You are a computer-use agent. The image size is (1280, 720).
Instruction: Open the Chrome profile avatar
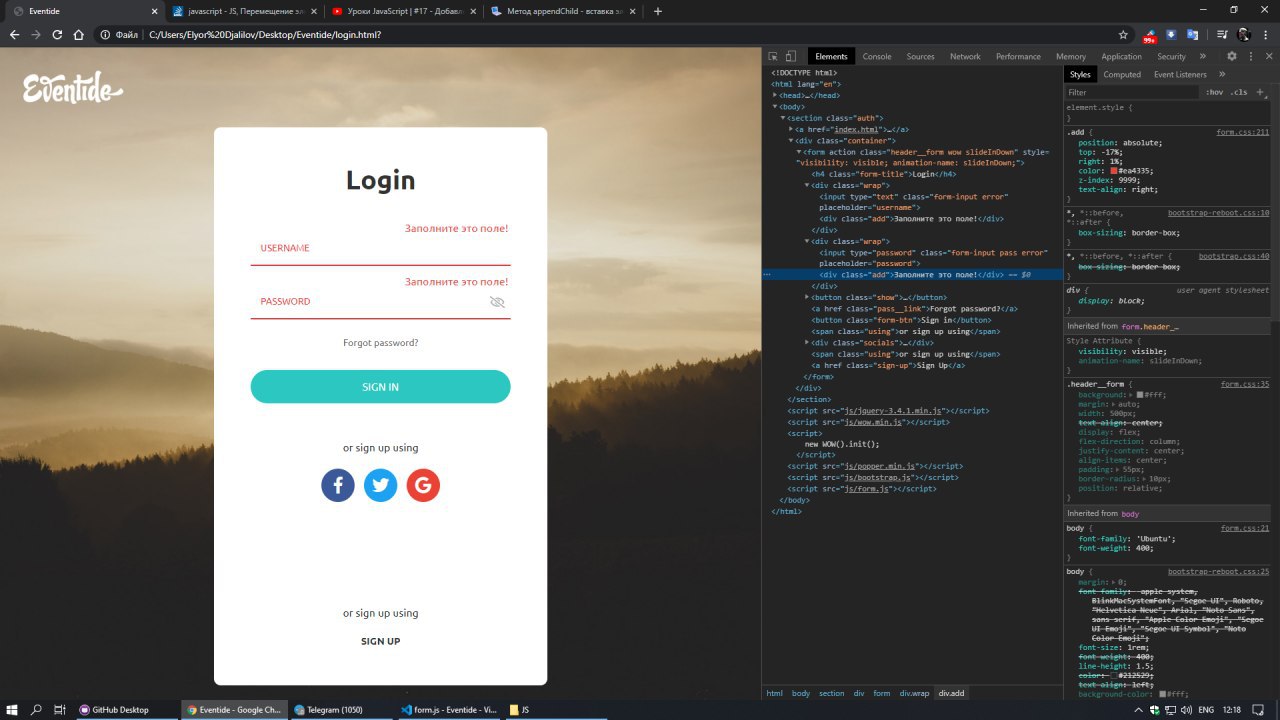[x=1243, y=34]
